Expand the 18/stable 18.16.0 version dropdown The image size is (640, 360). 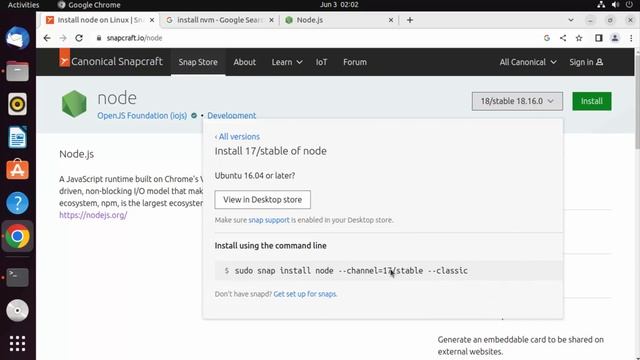517,101
